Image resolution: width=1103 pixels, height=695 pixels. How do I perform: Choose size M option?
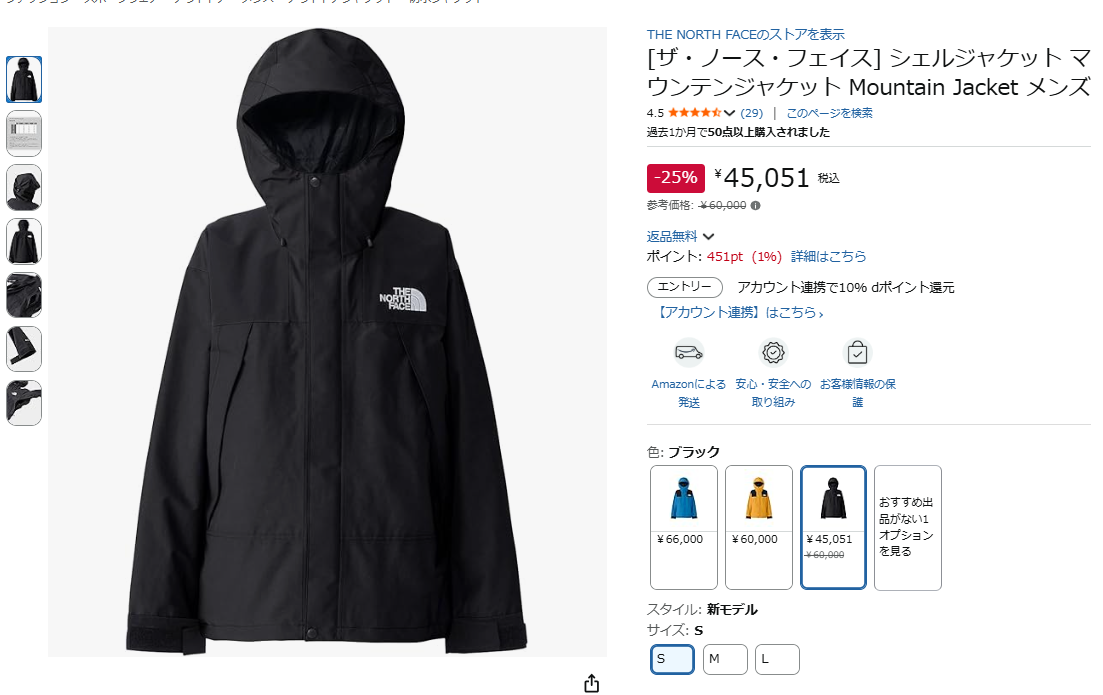point(725,659)
